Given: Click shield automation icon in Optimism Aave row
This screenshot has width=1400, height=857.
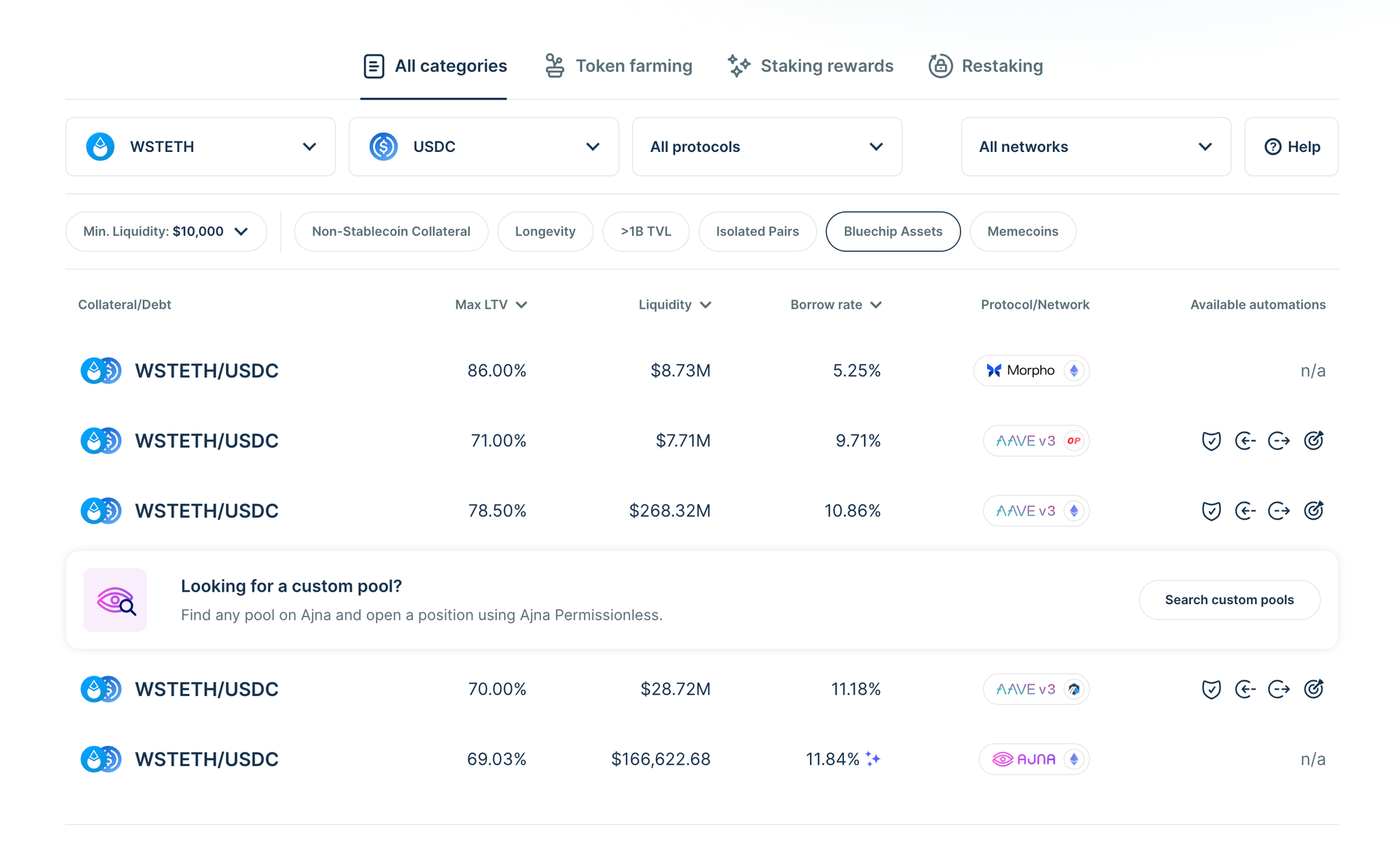Looking at the screenshot, I should (x=1211, y=440).
